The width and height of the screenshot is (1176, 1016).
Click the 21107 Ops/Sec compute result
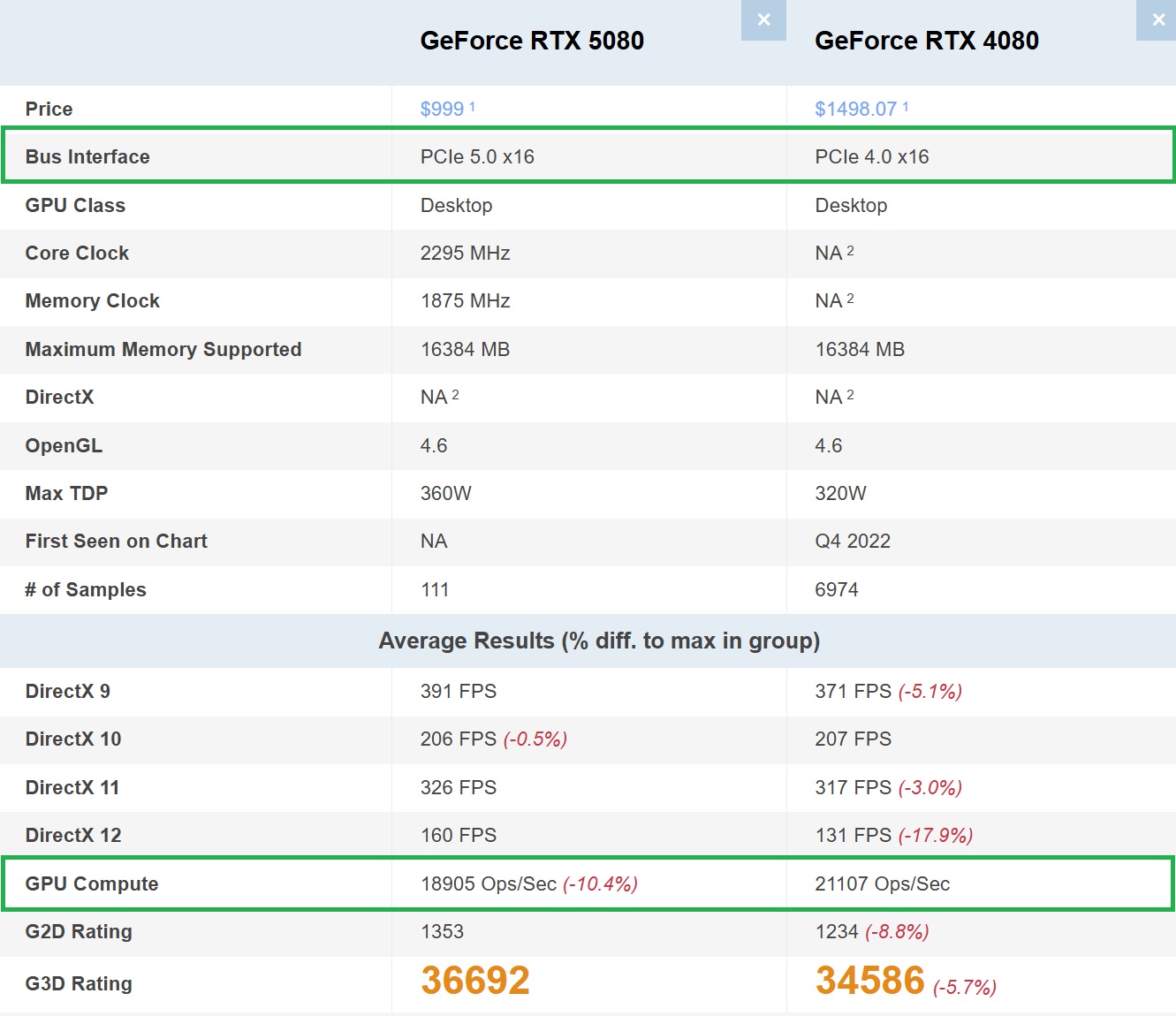(x=883, y=883)
